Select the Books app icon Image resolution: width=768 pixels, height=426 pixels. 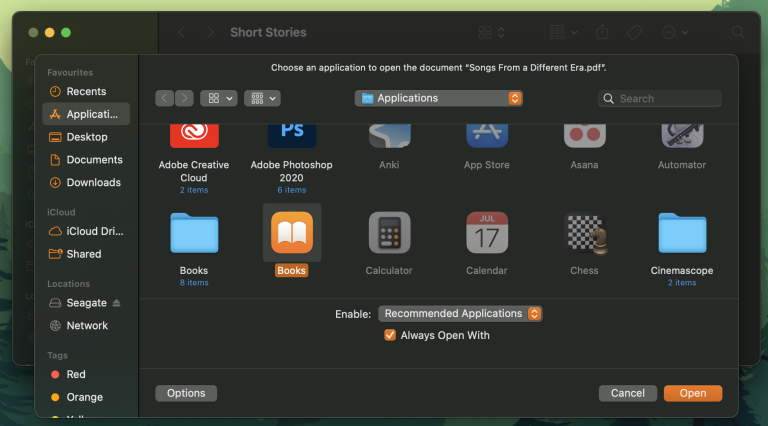[291, 233]
